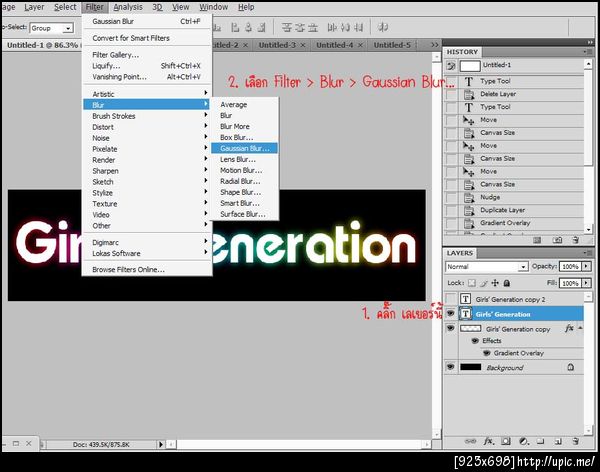Click Opacity 100% input field
The width and height of the screenshot is (600, 472).
570,266
